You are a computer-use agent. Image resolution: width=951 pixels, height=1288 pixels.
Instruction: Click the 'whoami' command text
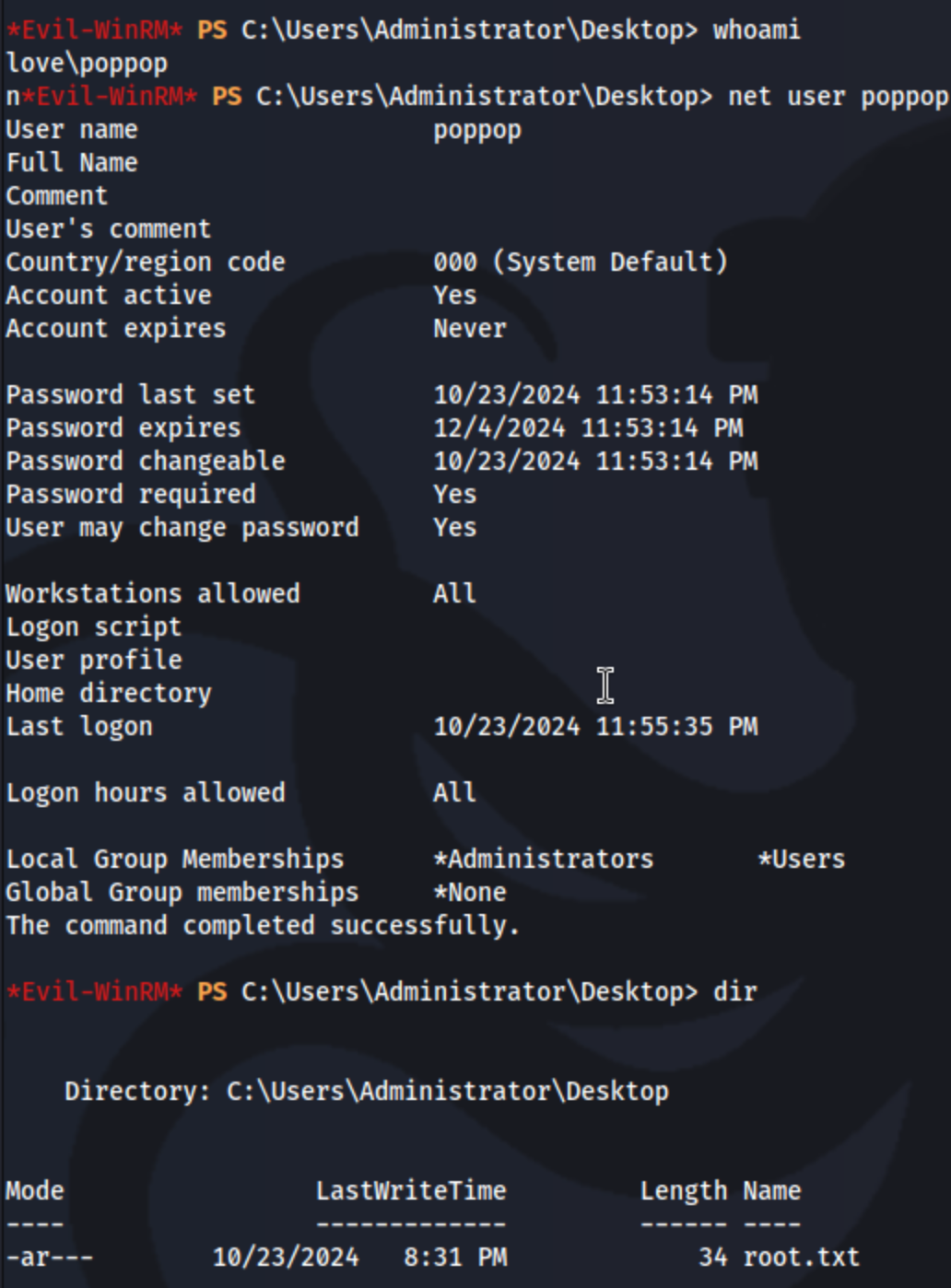(x=757, y=29)
